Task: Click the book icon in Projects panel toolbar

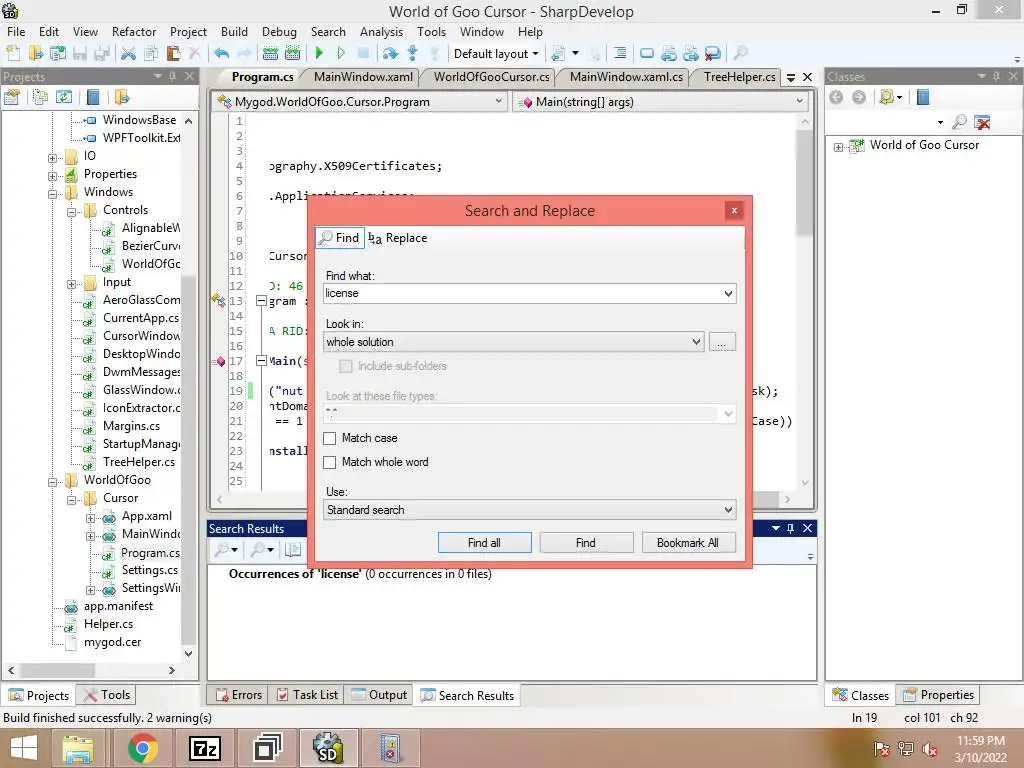Action: (x=93, y=97)
